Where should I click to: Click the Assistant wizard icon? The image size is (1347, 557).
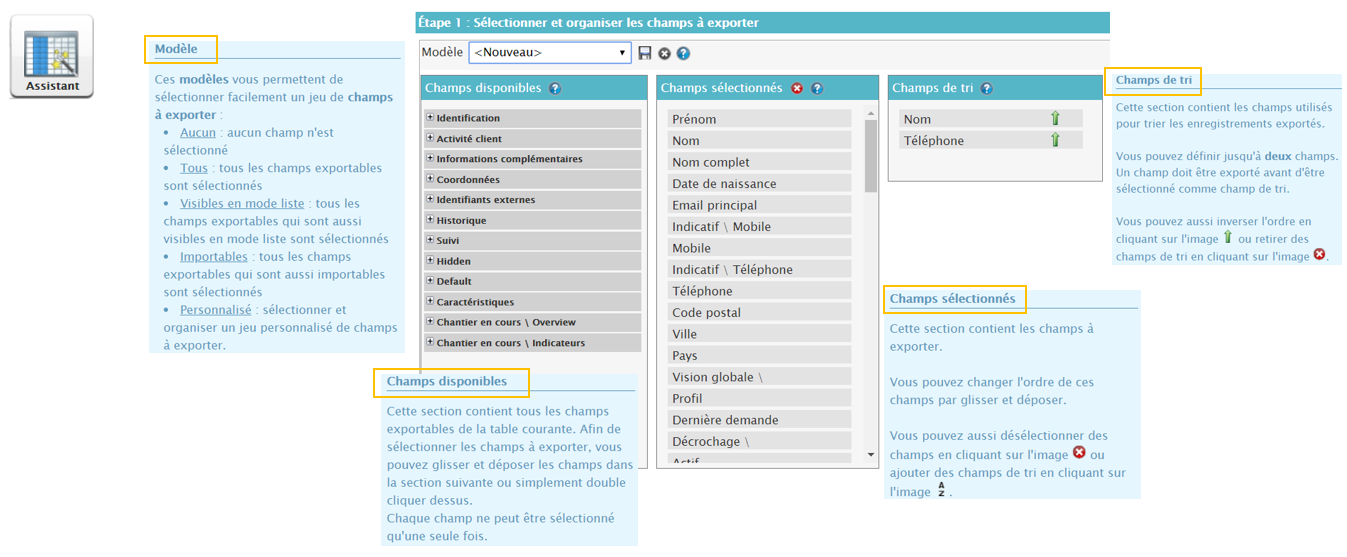[52, 56]
